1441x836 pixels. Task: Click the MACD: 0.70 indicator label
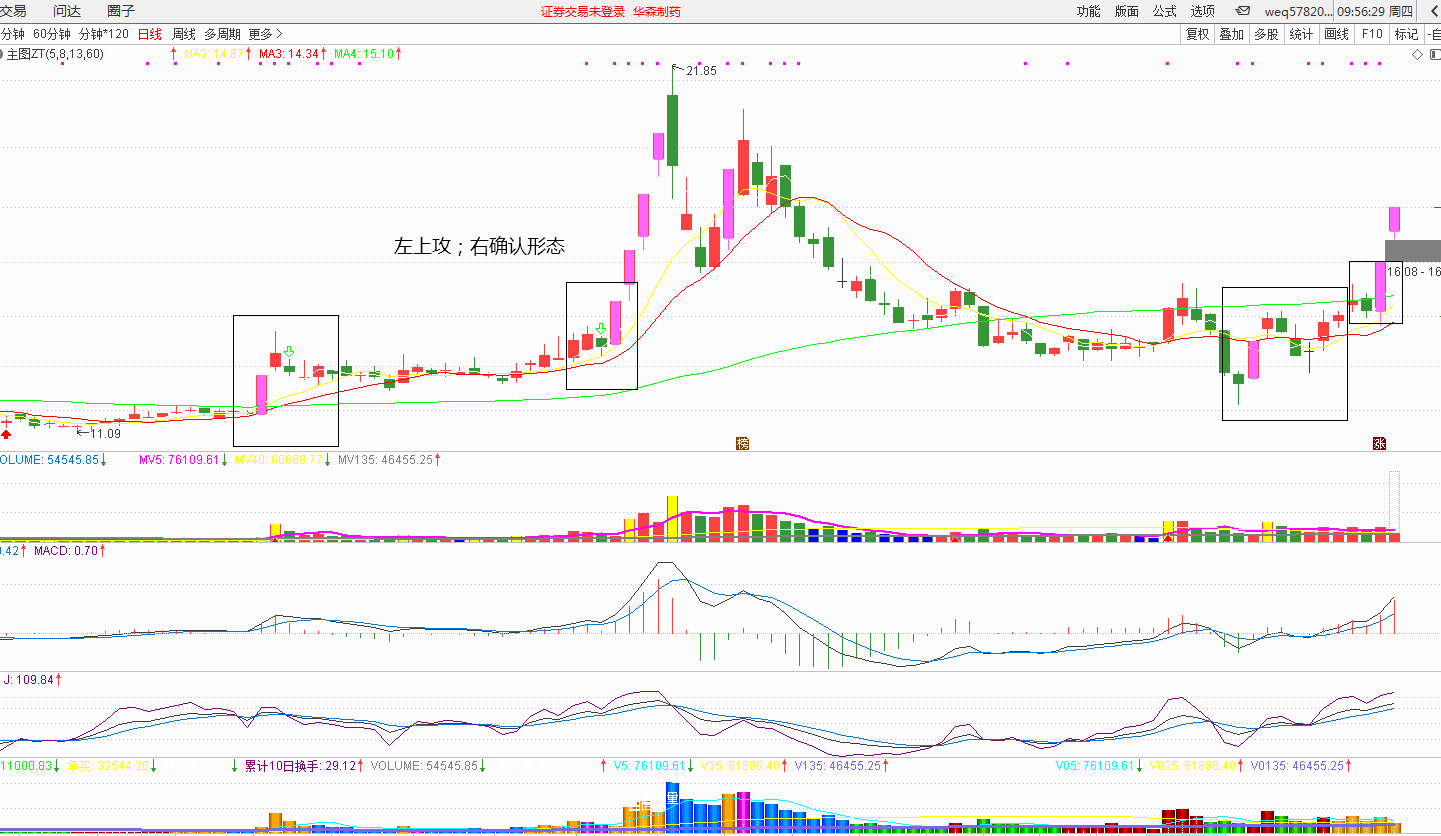[65, 550]
